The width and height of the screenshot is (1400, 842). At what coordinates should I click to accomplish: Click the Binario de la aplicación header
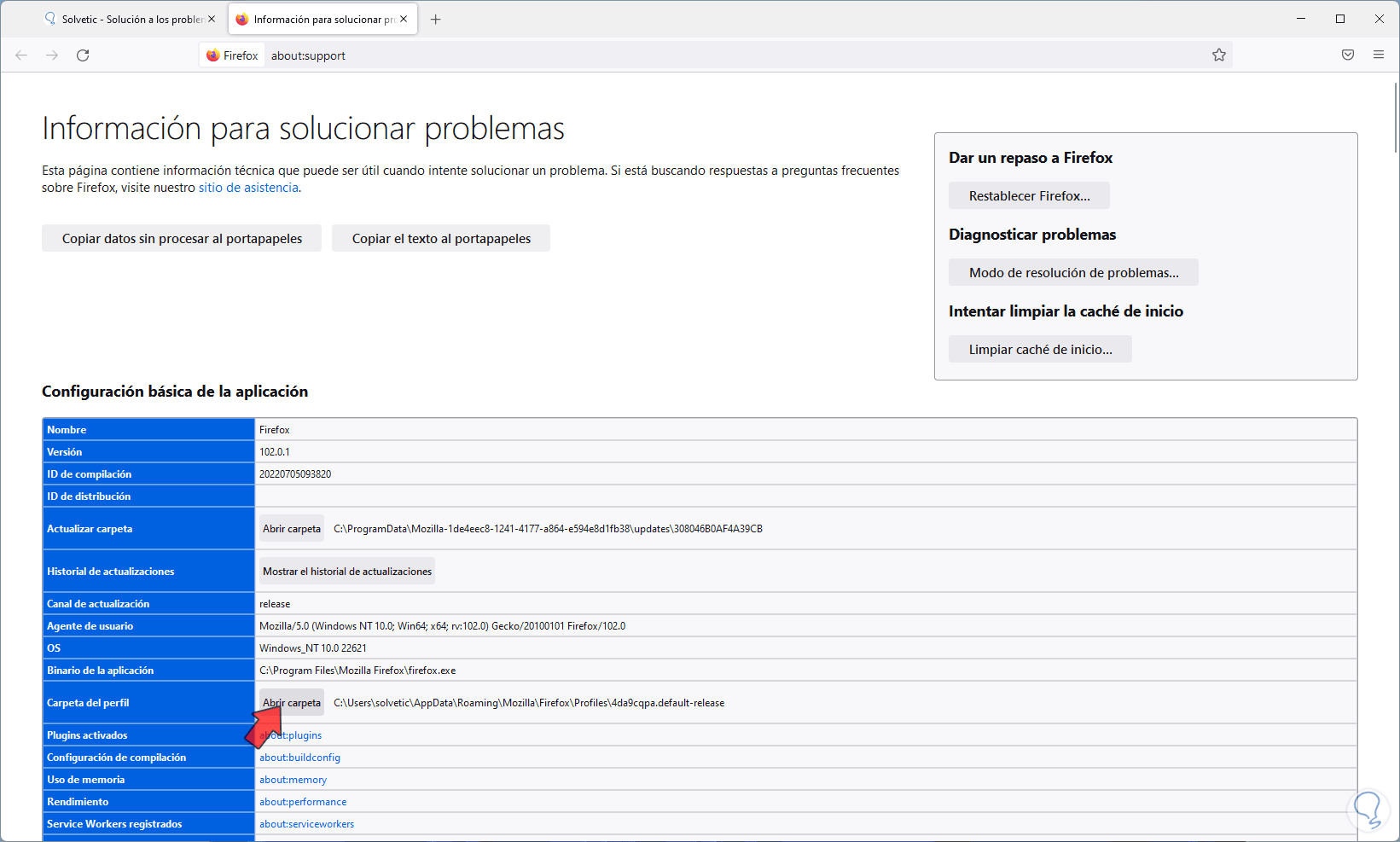[148, 671]
